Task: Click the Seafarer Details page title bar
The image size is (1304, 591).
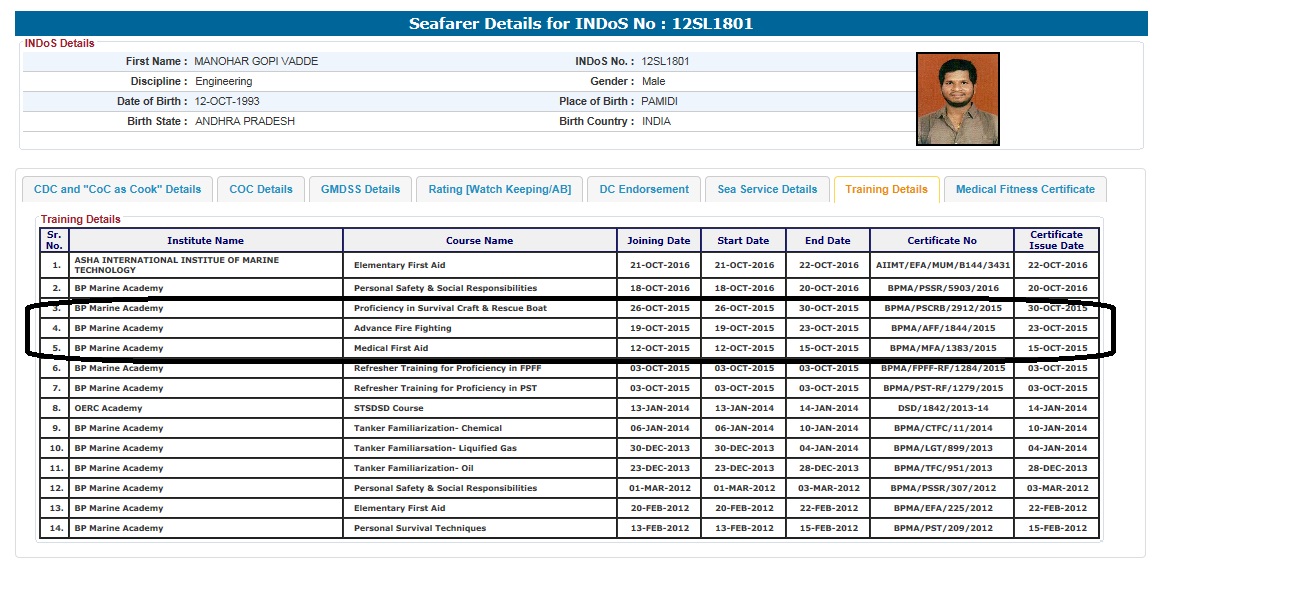Action: [x=580, y=24]
